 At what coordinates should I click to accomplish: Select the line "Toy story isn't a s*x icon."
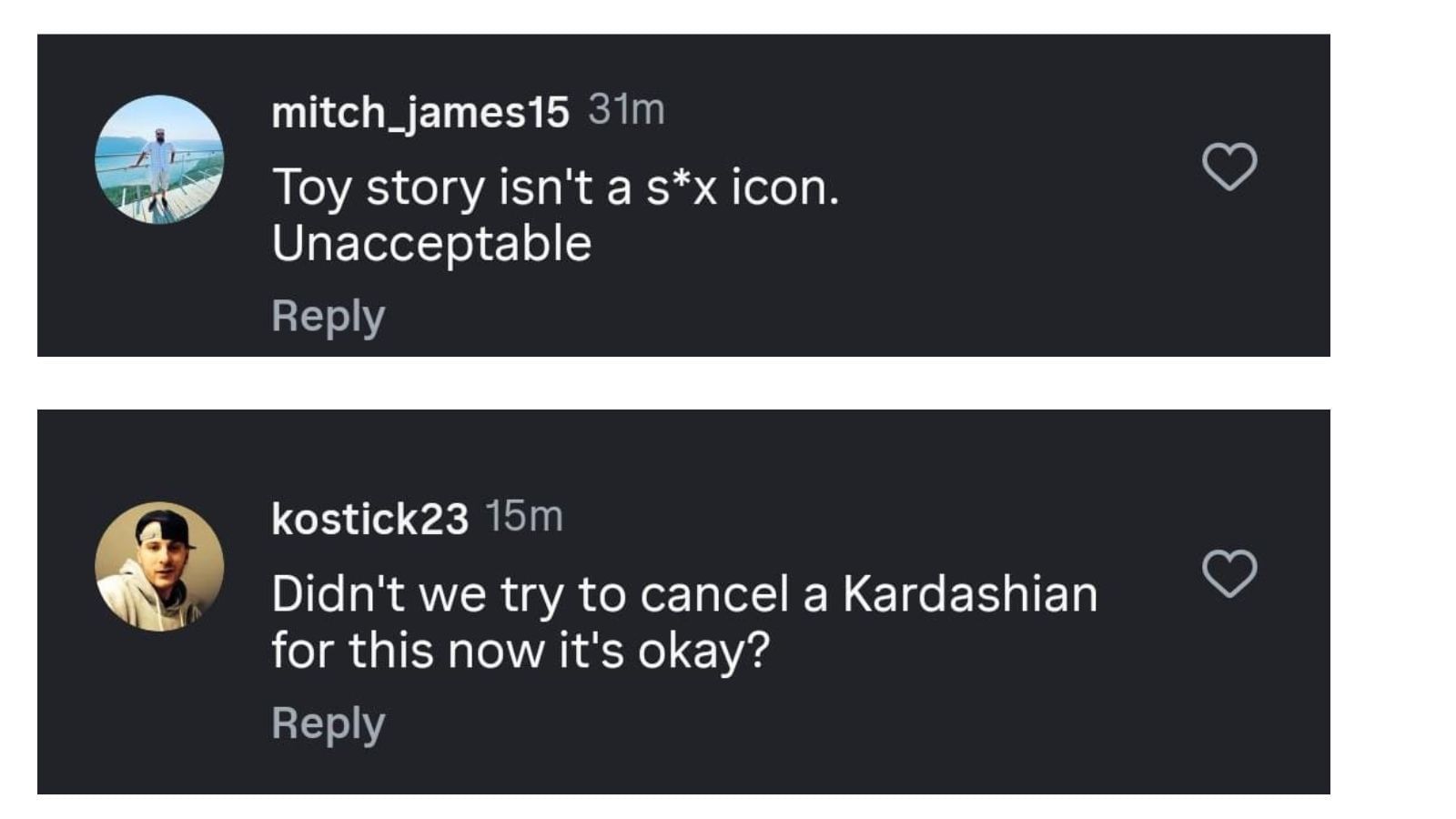click(555, 187)
